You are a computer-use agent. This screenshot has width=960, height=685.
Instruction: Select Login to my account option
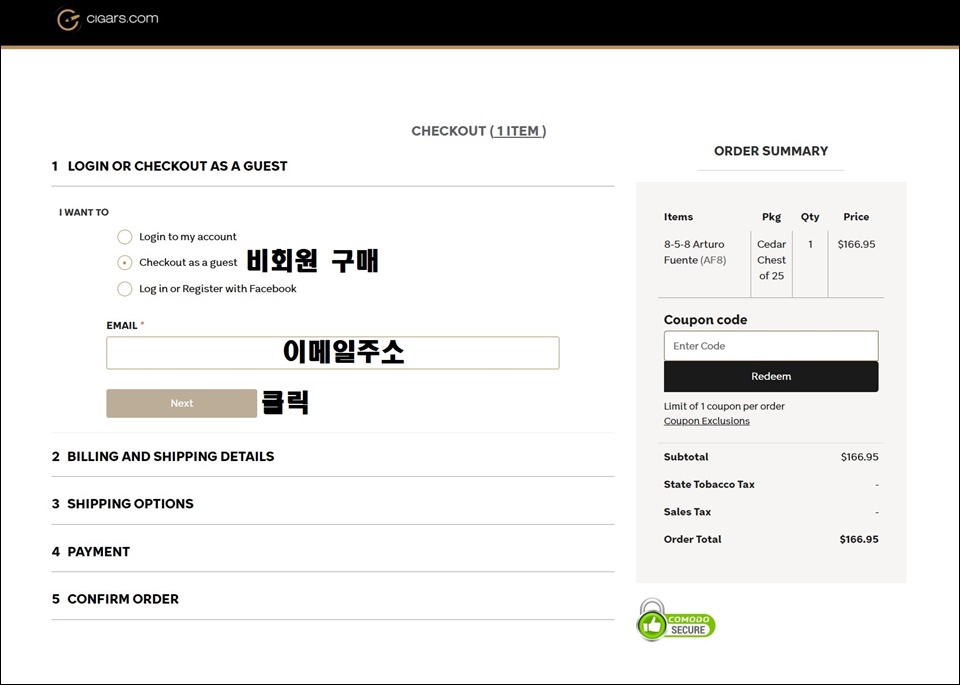click(x=125, y=237)
